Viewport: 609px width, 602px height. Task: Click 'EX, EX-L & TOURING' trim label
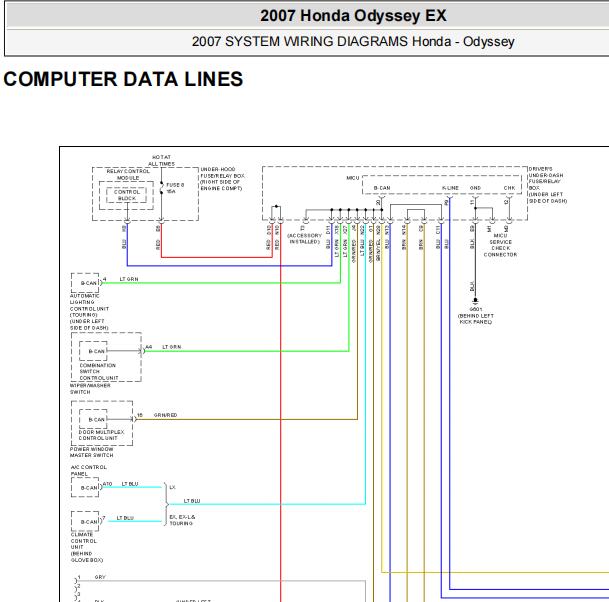click(x=182, y=520)
